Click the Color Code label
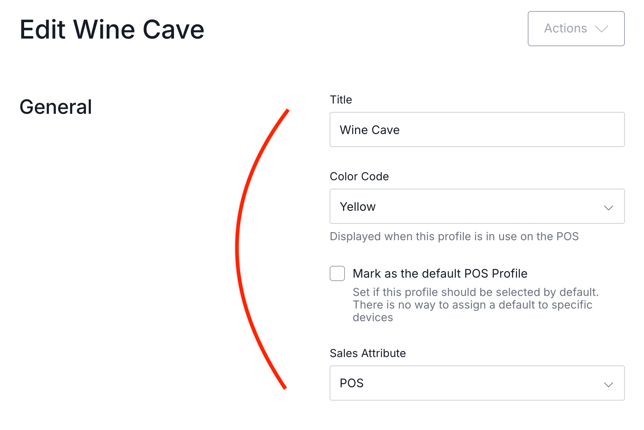 point(359,177)
